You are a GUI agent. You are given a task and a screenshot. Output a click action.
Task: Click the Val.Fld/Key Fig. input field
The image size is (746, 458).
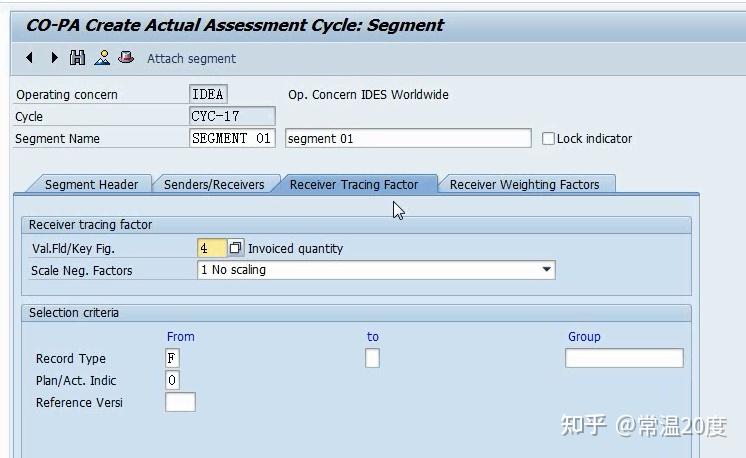211,248
